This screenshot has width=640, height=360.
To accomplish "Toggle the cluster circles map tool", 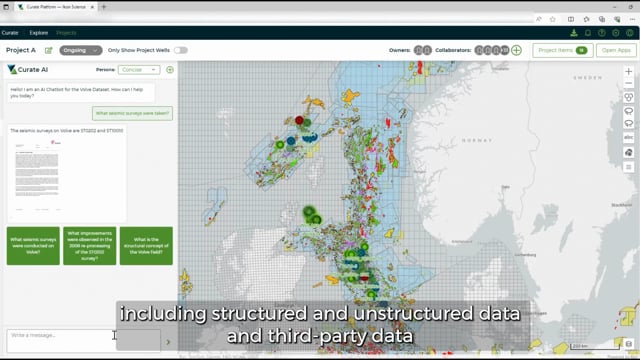I will [629, 98].
